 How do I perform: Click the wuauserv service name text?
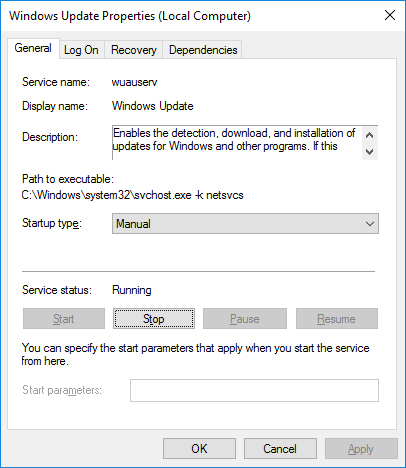(134, 82)
